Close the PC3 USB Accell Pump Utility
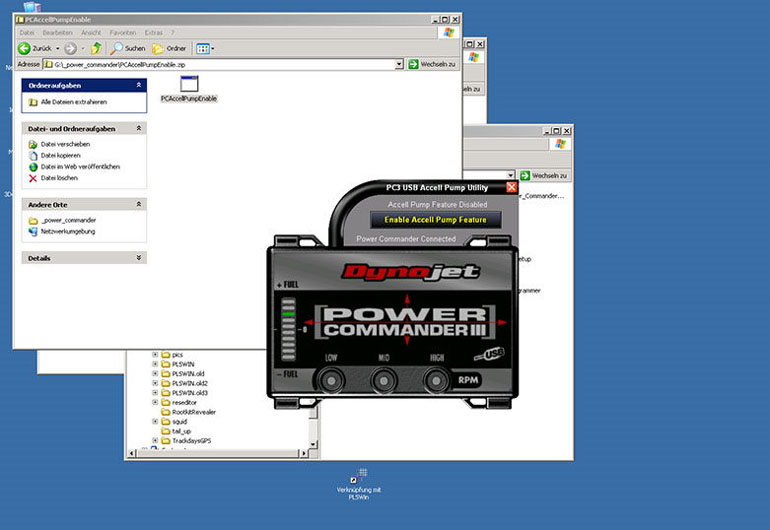This screenshot has width=770, height=530. (512, 187)
